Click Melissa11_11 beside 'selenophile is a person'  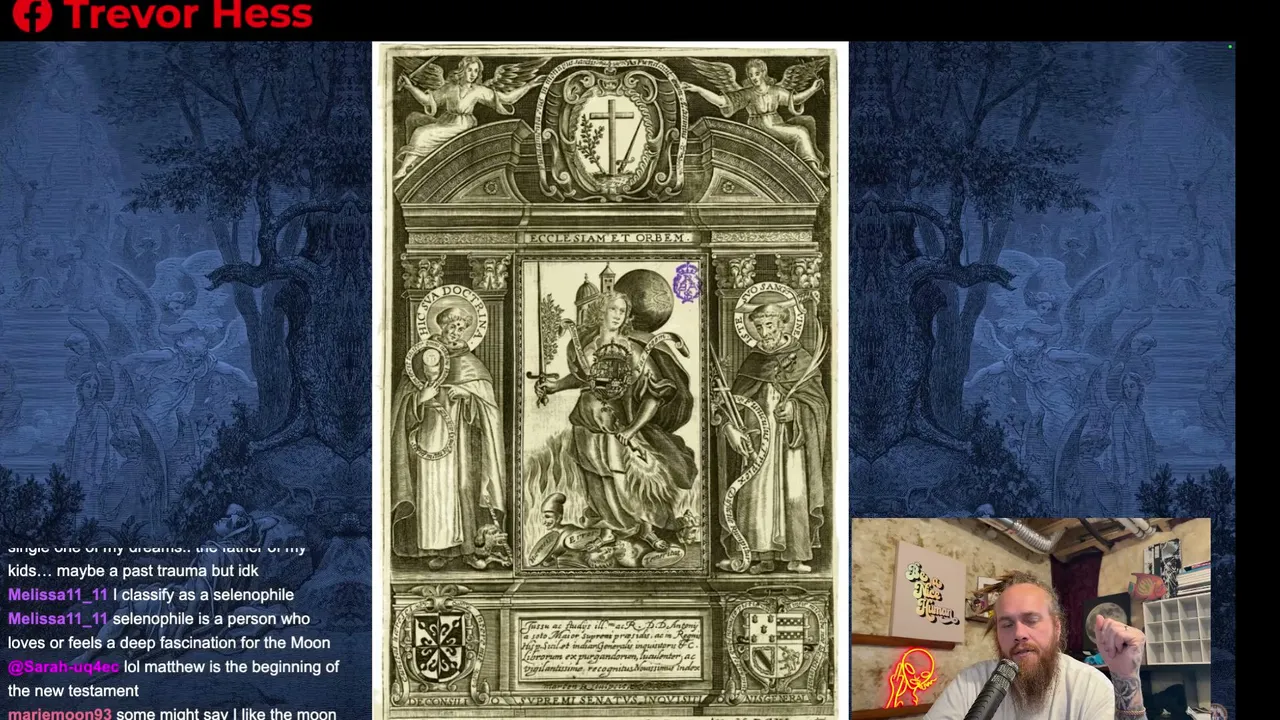click(x=58, y=619)
